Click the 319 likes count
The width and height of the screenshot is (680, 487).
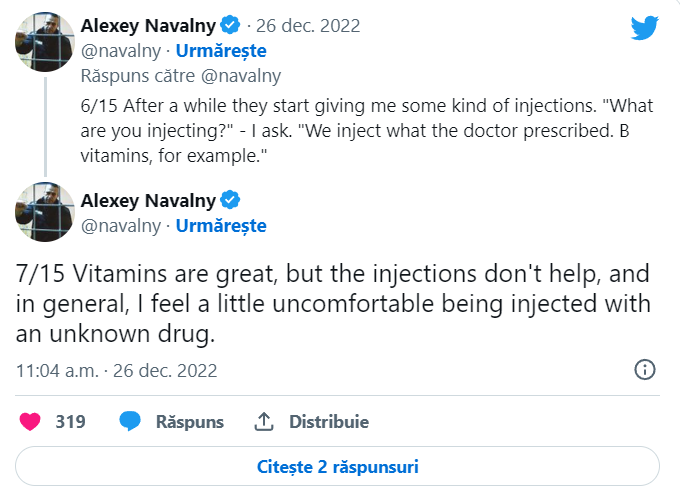(70, 421)
